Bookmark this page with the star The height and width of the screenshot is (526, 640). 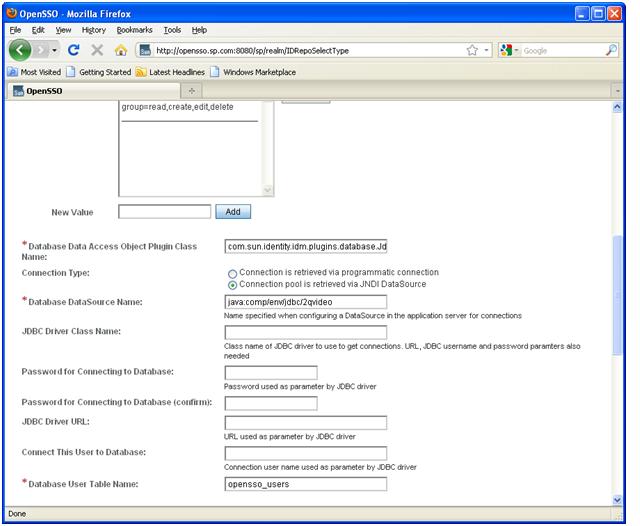tap(472, 51)
